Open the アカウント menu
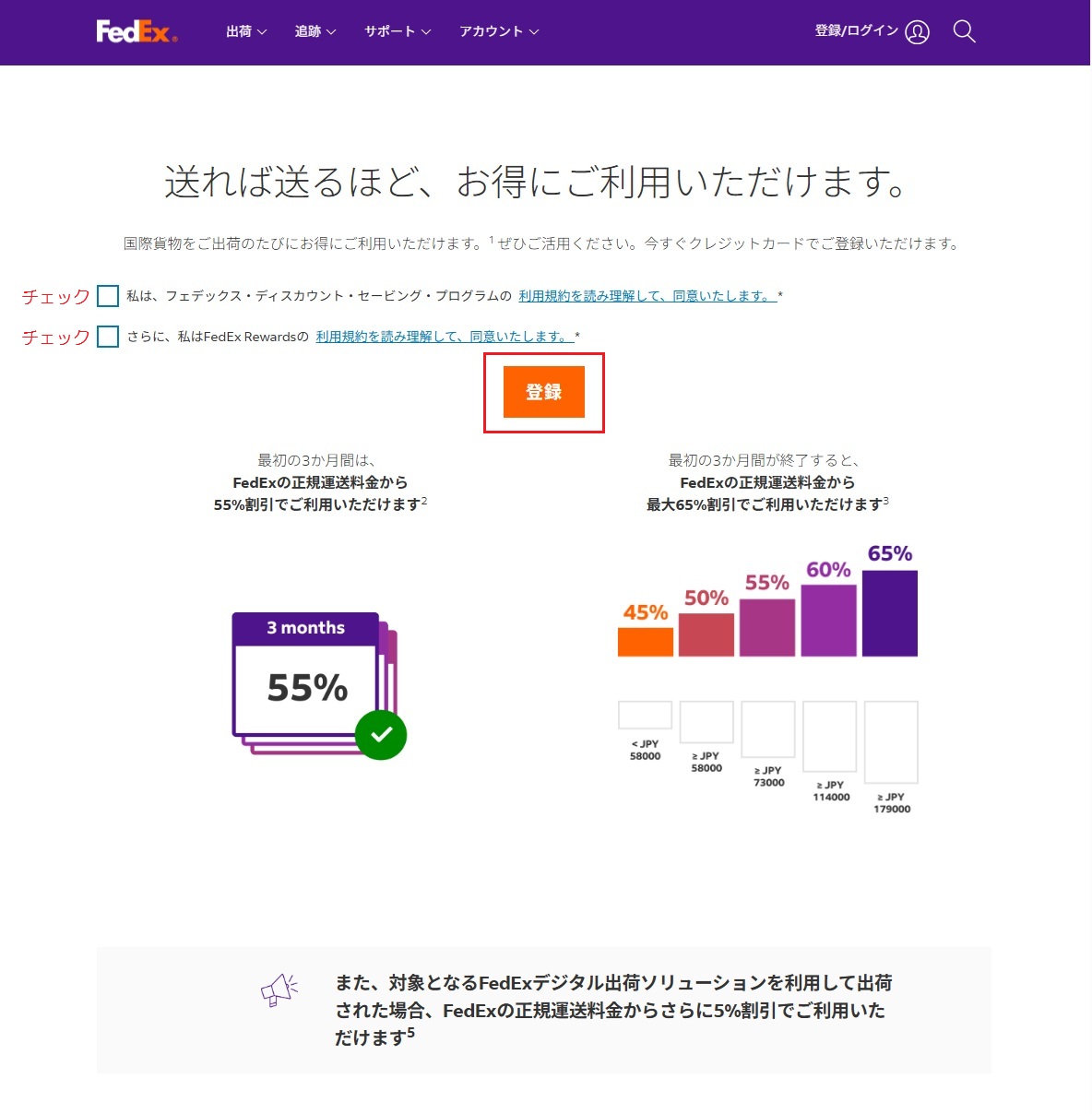Image resolution: width=1092 pixels, height=1114 pixels. point(498,31)
